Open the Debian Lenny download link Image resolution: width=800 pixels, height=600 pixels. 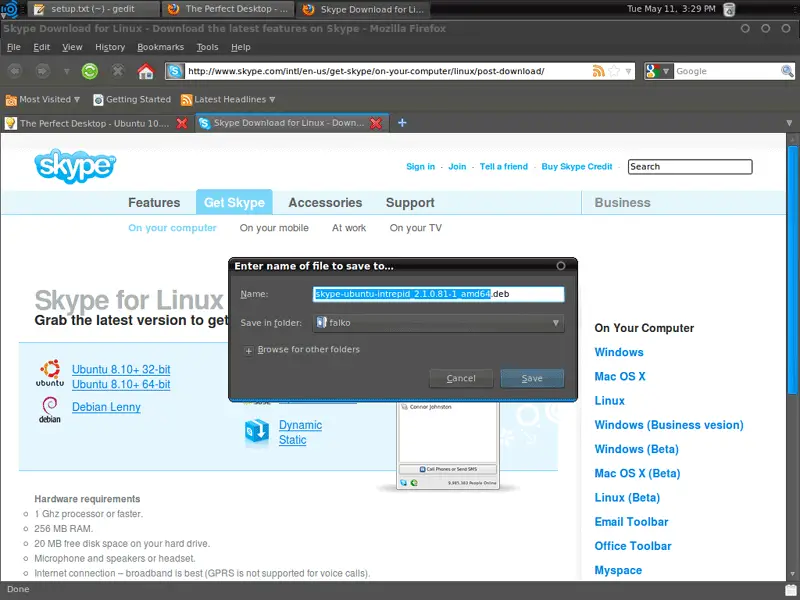pos(106,407)
